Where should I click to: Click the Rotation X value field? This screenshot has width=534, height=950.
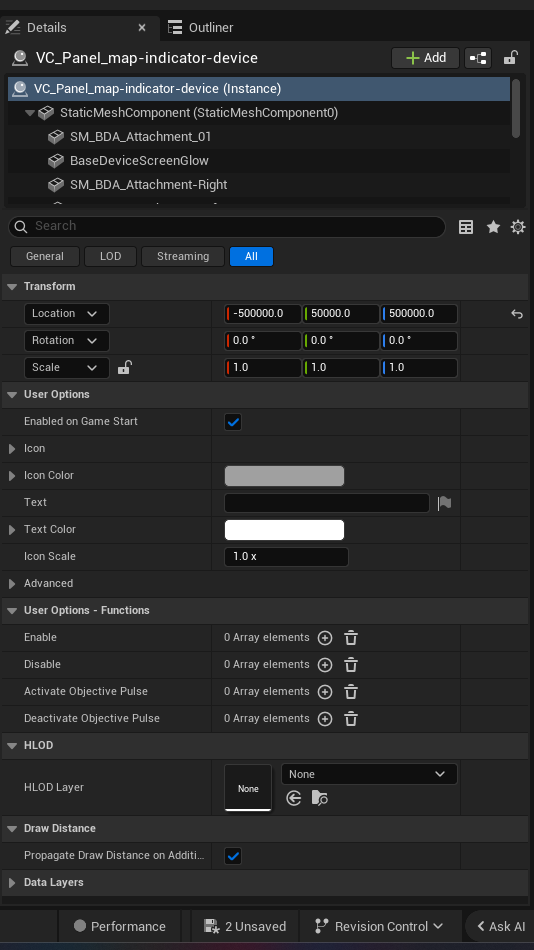point(263,340)
